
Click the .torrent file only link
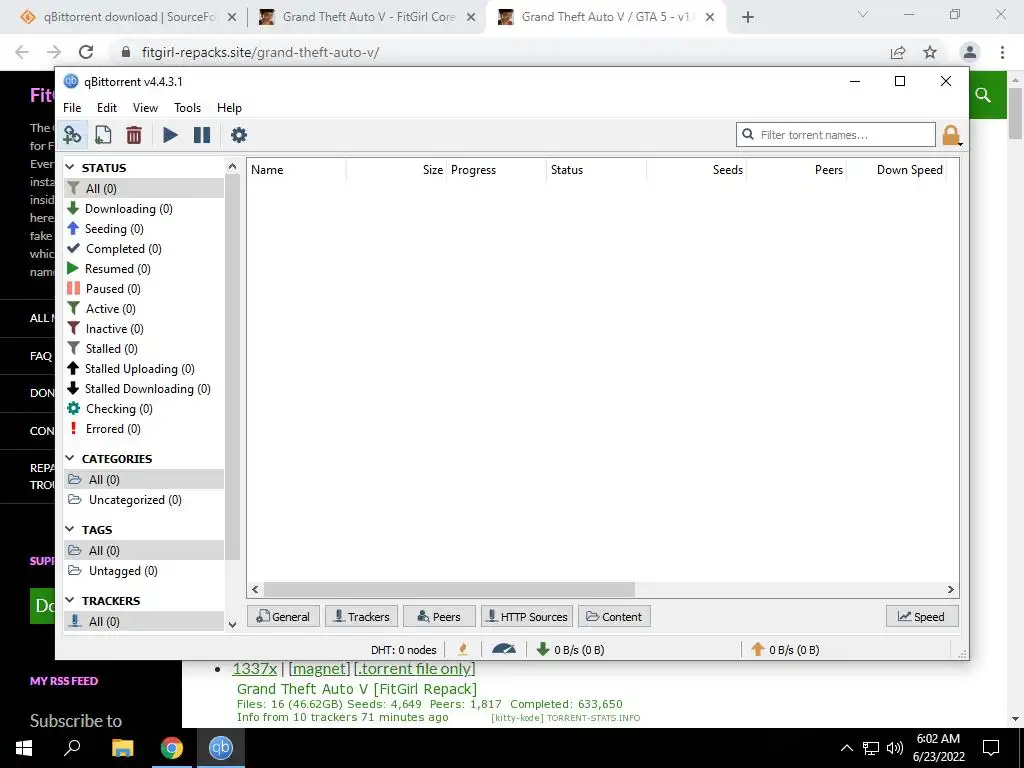click(x=417, y=669)
